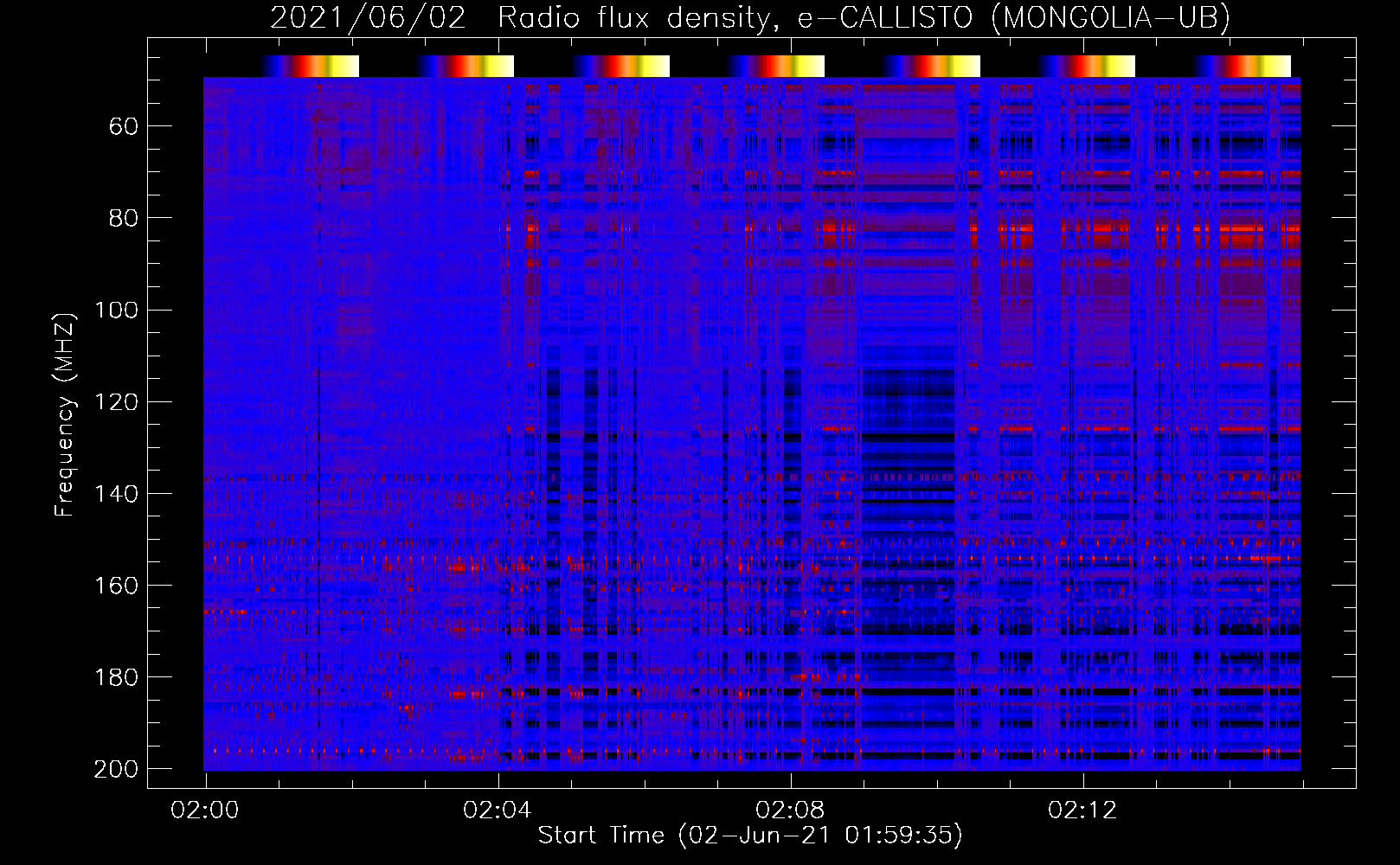
Task: Choose the 160 frequency tick label
Action: click(x=115, y=586)
